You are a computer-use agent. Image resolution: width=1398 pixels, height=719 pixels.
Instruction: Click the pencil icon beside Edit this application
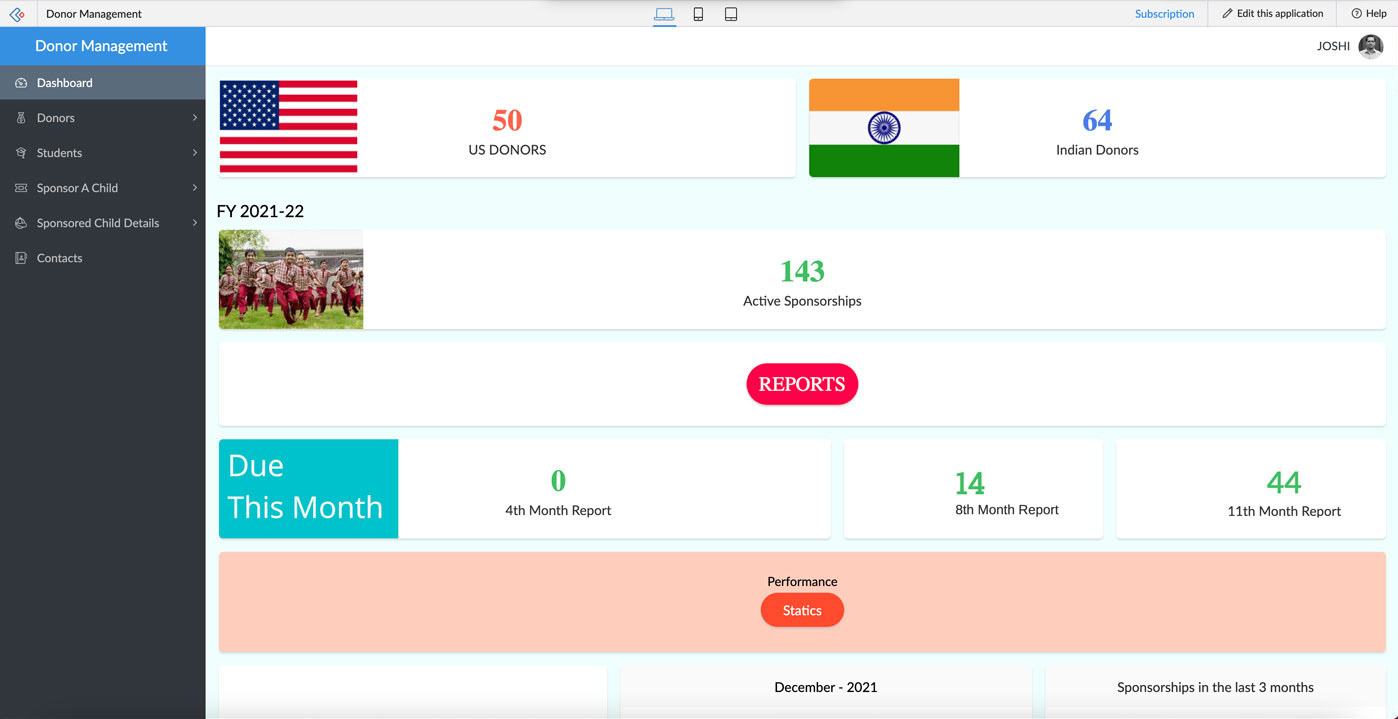(x=1227, y=13)
